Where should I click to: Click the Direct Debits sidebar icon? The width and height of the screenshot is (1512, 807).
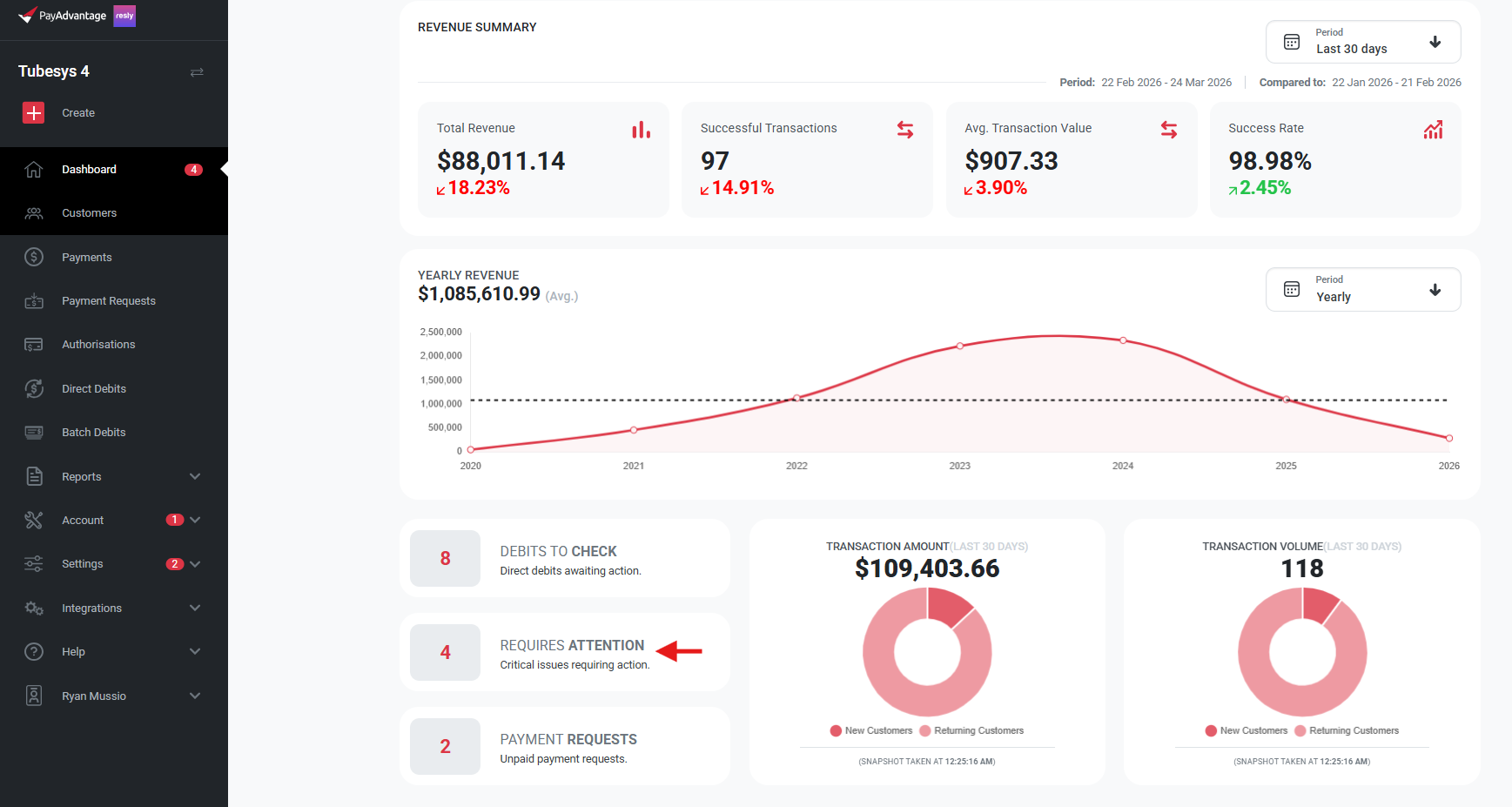pos(34,388)
